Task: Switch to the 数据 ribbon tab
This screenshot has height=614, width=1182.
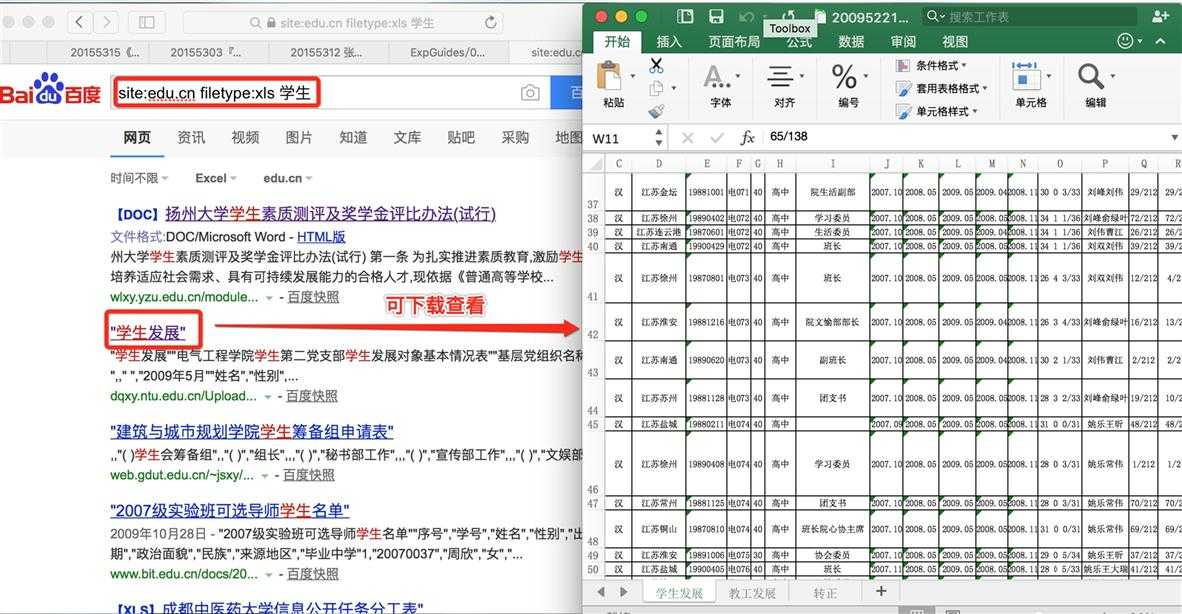Action: click(x=851, y=42)
